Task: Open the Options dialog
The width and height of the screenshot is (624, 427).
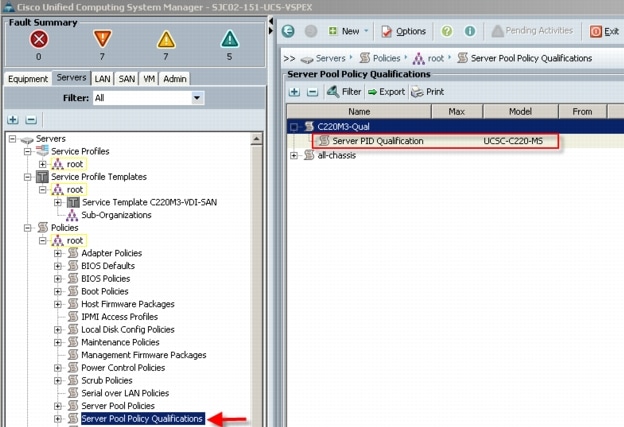Action: [403, 31]
